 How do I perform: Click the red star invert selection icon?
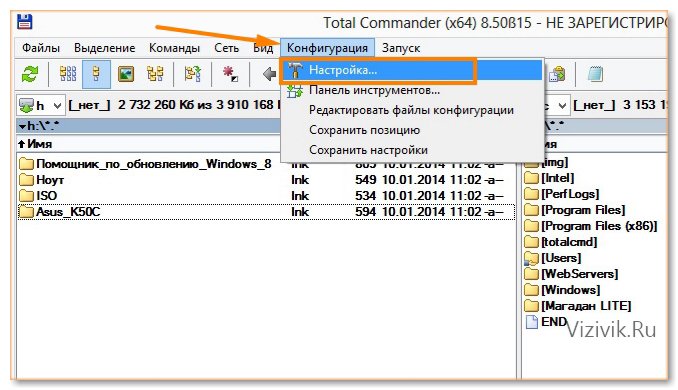(x=230, y=74)
